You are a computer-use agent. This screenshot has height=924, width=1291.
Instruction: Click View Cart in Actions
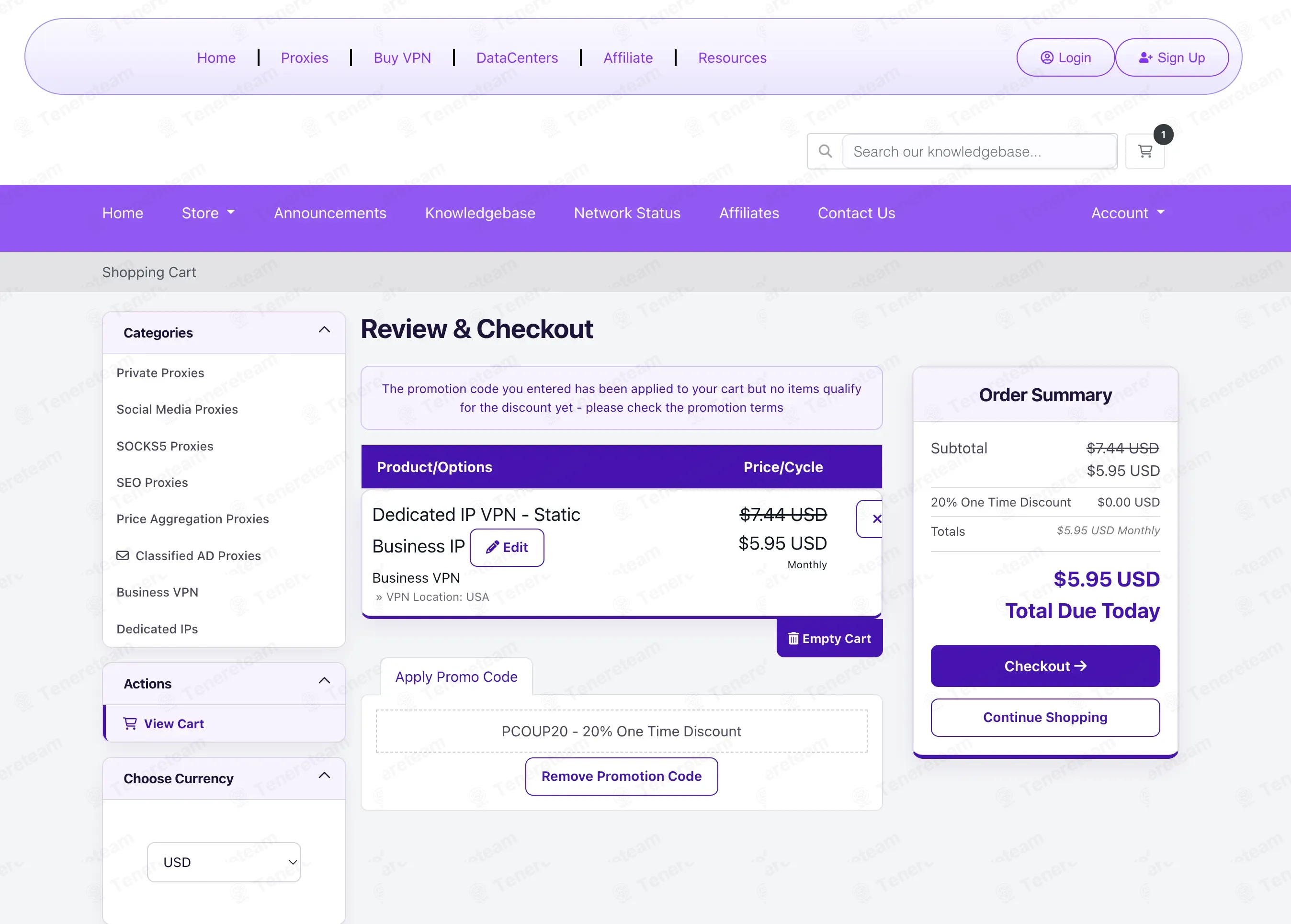point(224,724)
